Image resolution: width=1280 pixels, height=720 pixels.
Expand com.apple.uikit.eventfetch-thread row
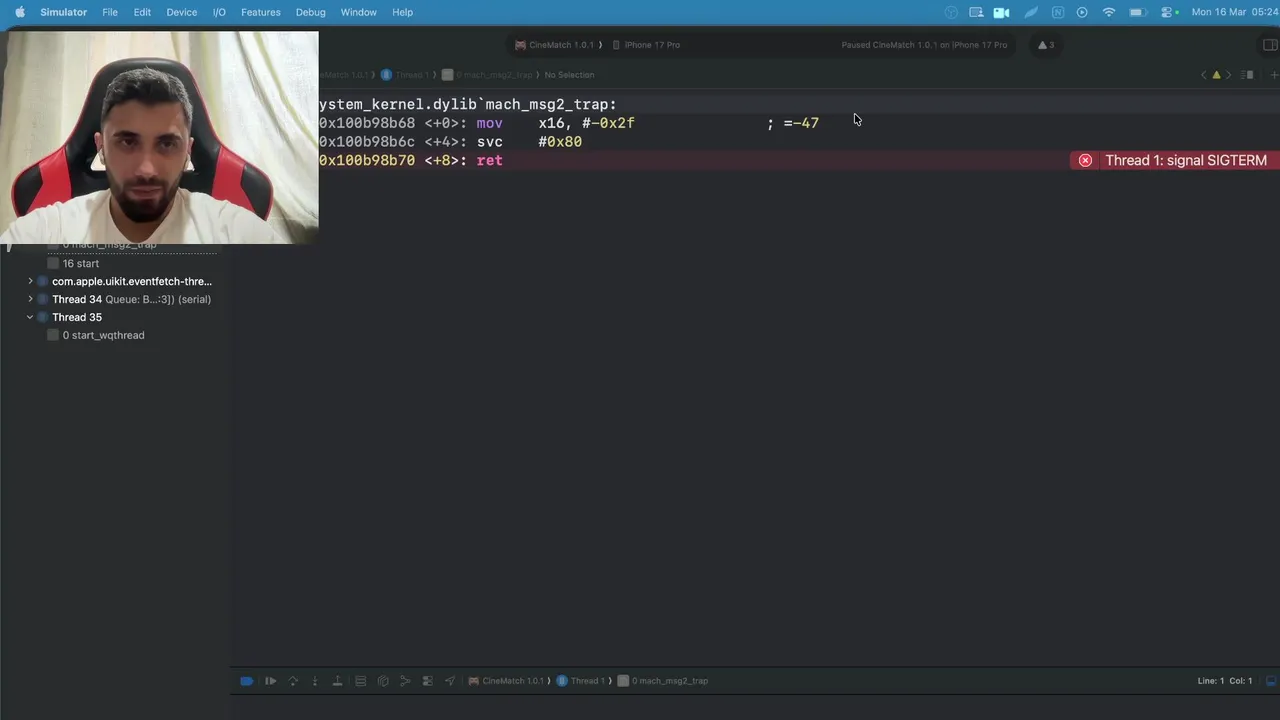point(30,281)
